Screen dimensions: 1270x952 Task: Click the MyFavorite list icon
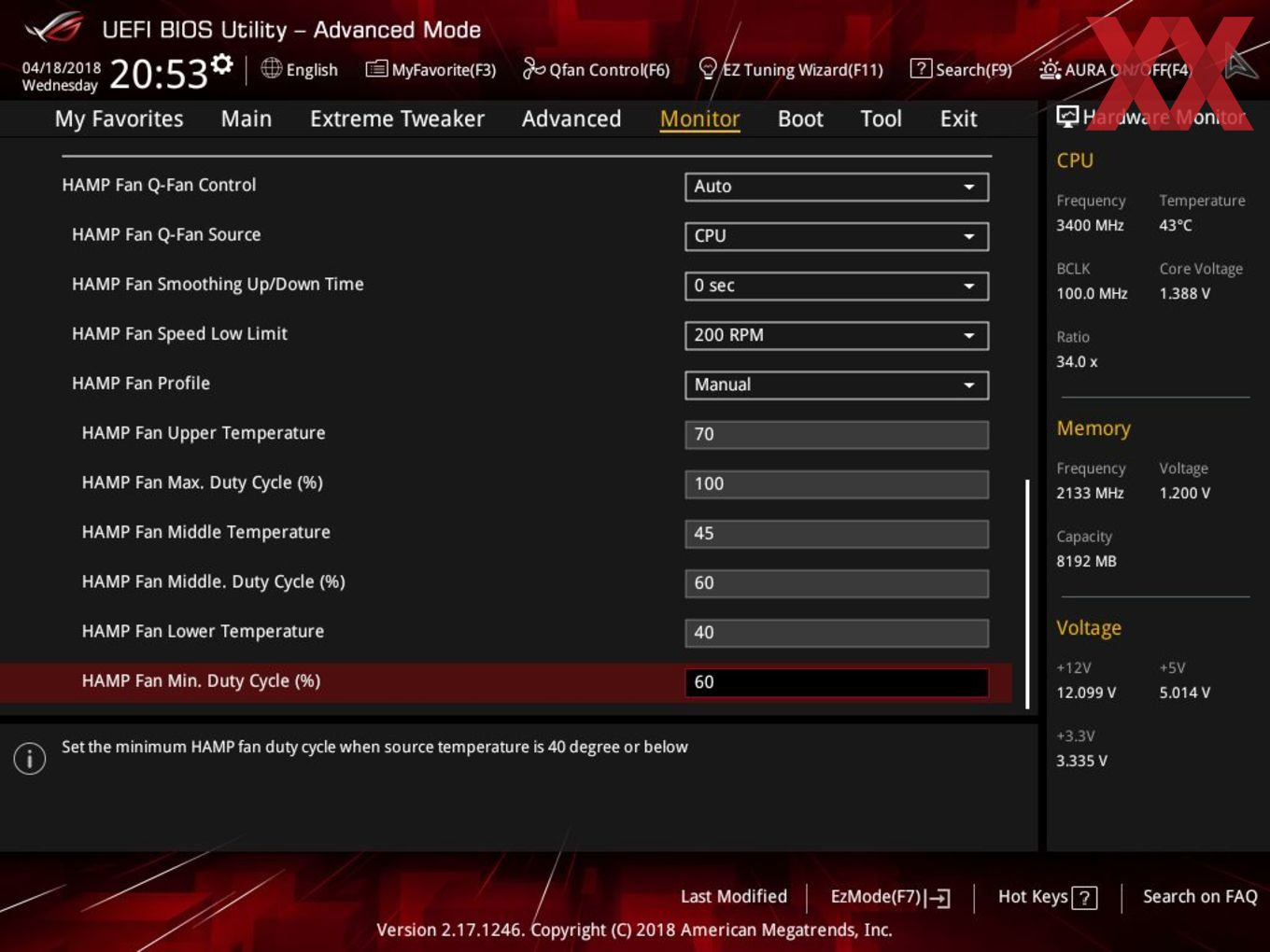coord(376,69)
